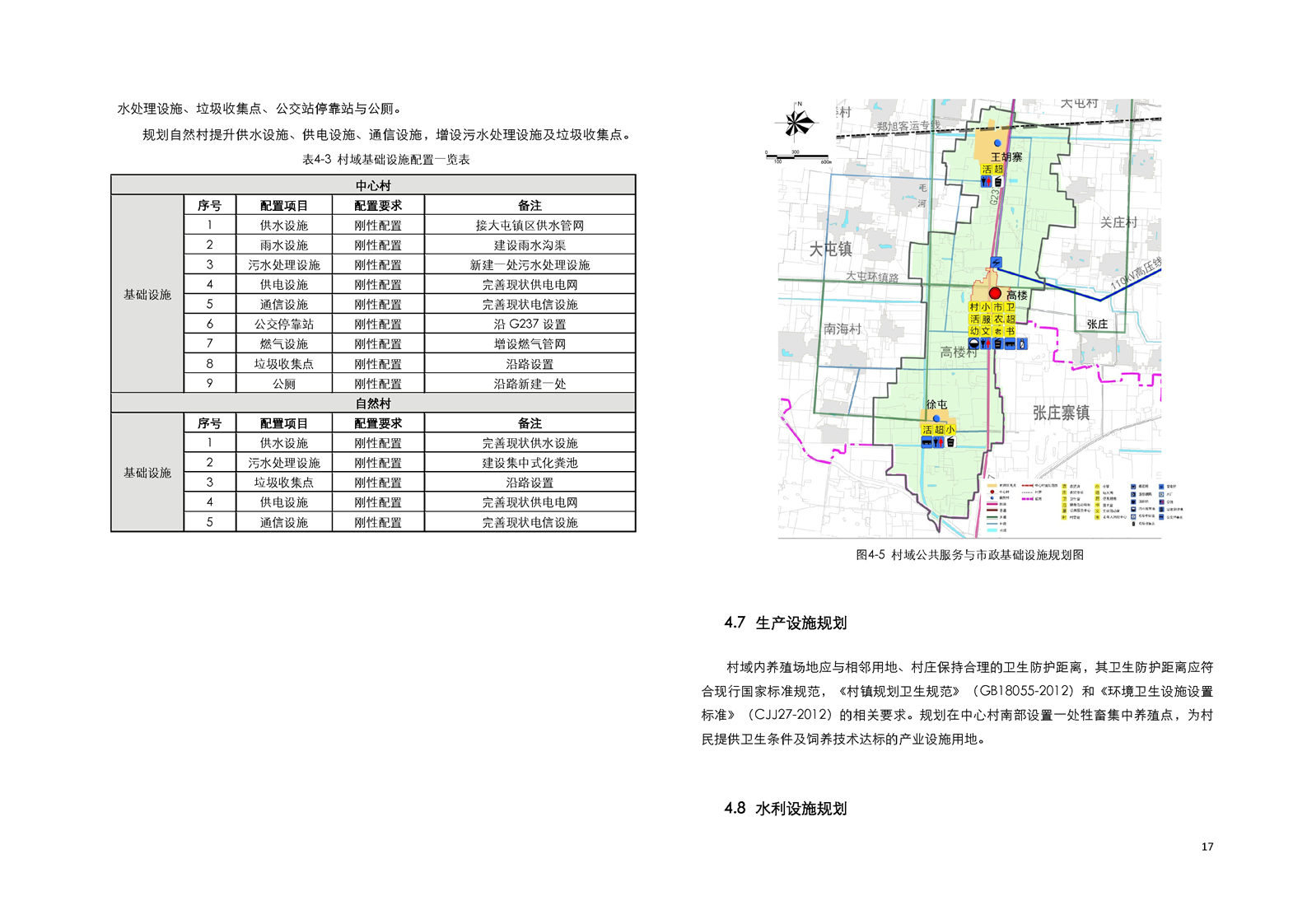
Task: Click the compass rose on the map
Action: [796, 123]
